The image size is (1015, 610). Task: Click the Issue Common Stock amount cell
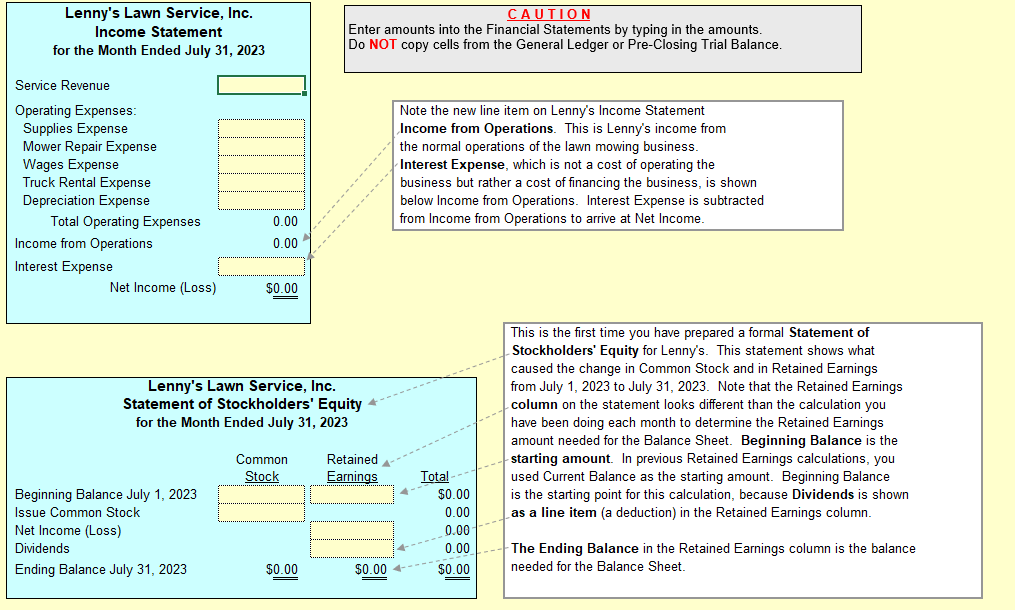(x=260, y=512)
